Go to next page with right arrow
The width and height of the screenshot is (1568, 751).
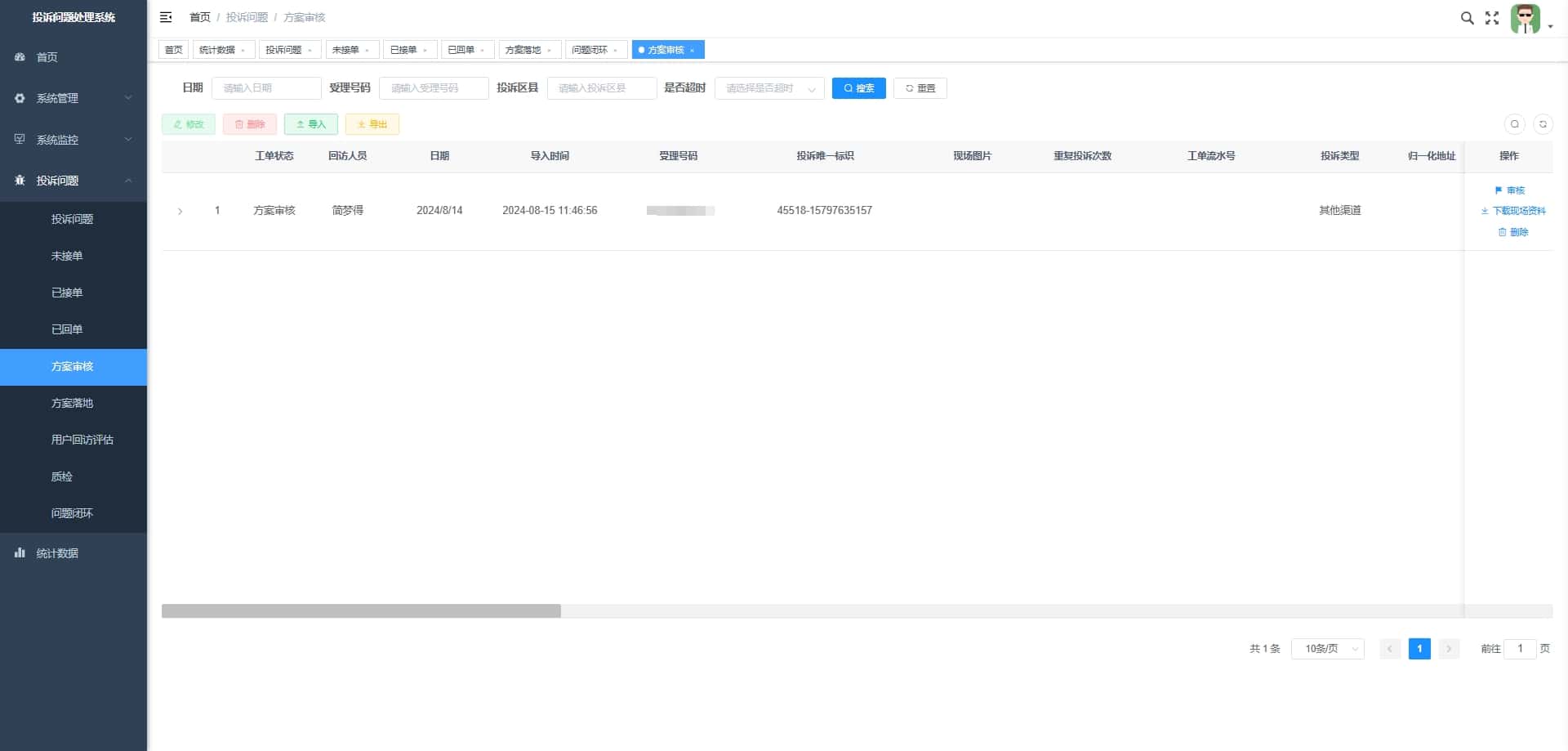pyautogui.click(x=1449, y=649)
